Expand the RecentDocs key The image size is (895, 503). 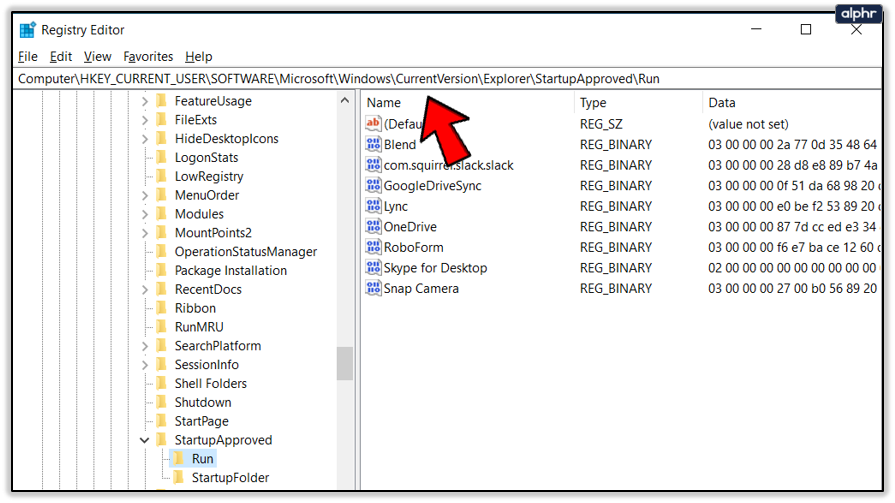click(x=144, y=289)
